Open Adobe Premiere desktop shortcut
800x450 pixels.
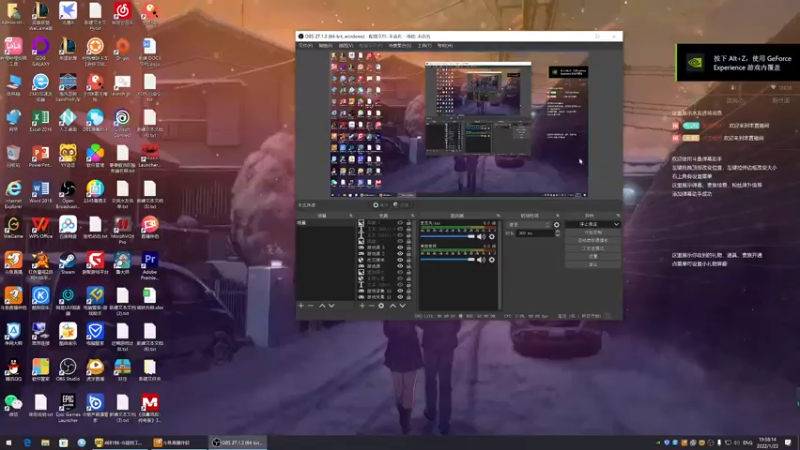coord(149,267)
